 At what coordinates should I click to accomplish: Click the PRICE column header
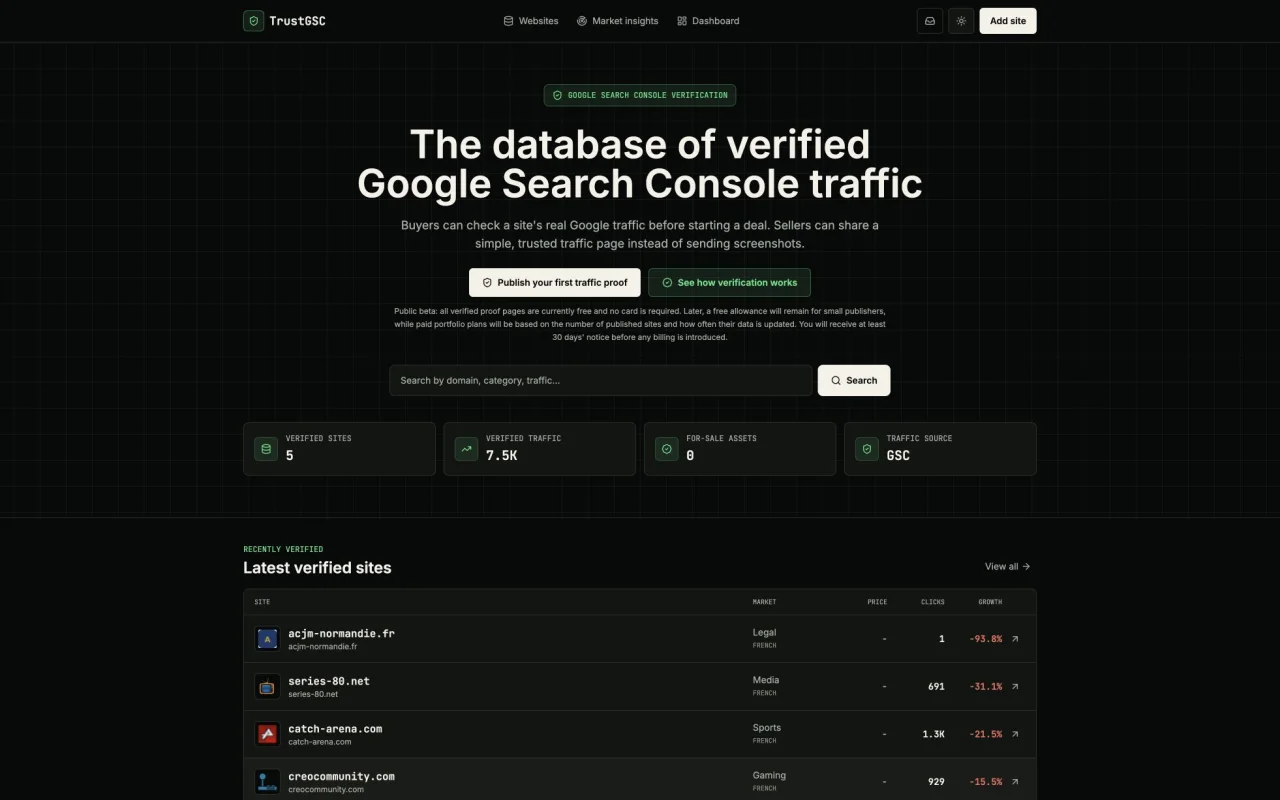(x=877, y=602)
